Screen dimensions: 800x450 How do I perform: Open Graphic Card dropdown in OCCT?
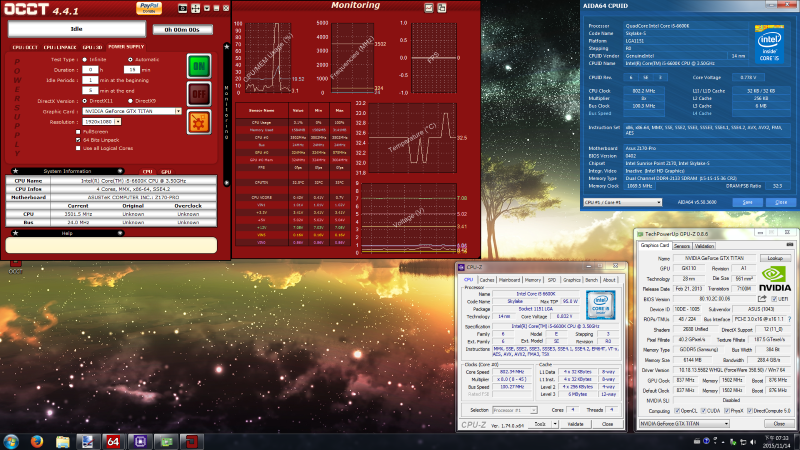coord(178,111)
